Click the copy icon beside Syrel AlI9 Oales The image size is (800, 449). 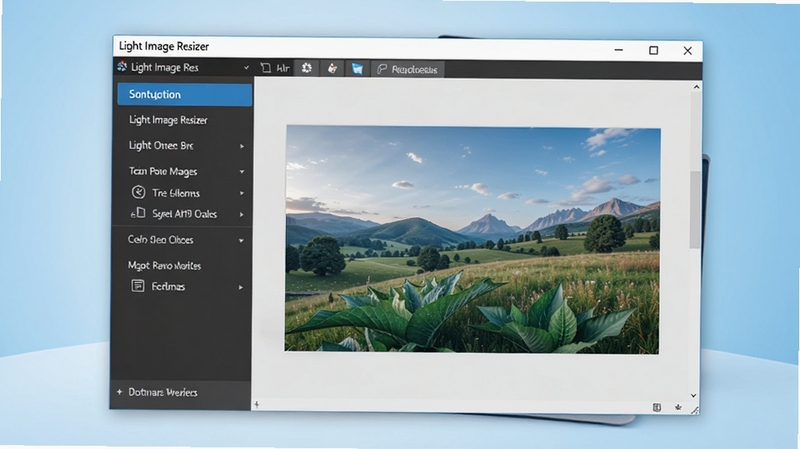(138, 213)
